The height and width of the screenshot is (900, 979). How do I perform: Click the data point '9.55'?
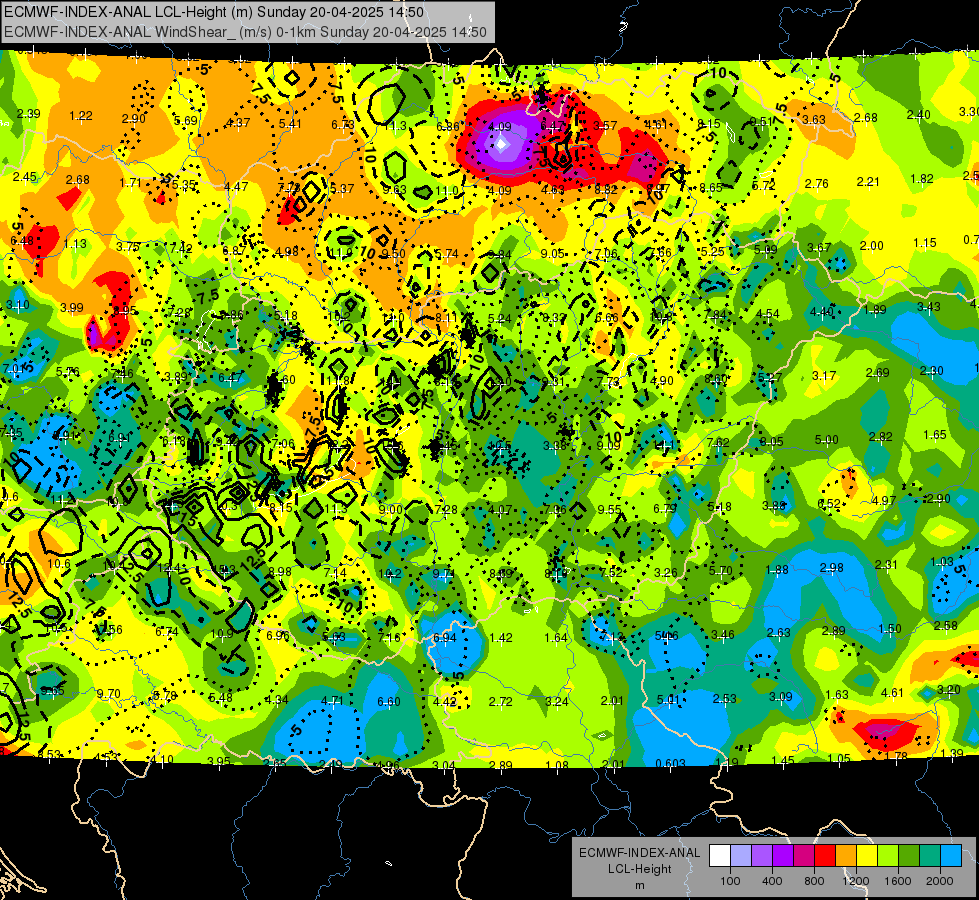point(609,510)
